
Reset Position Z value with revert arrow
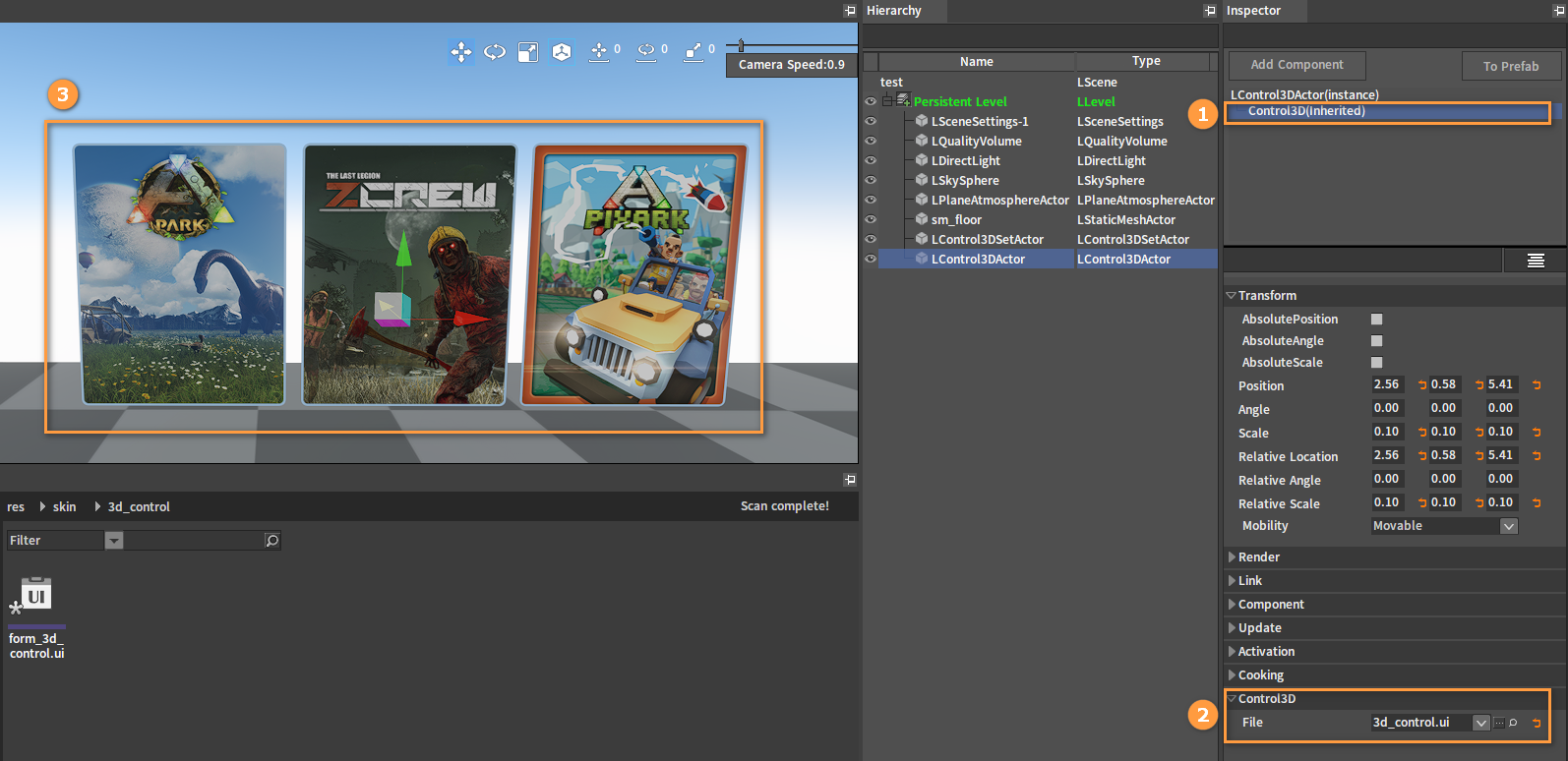coord(1536,384)
